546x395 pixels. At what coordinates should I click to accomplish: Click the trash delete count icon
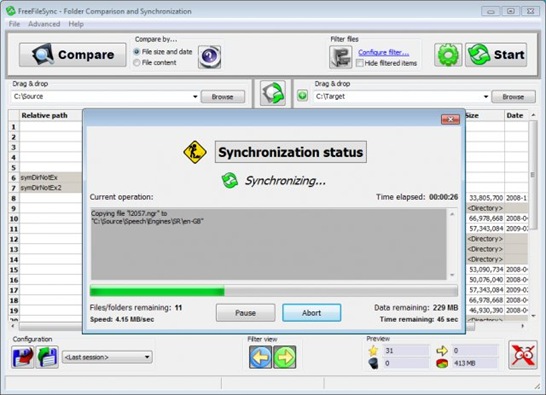tap(374, 363)
